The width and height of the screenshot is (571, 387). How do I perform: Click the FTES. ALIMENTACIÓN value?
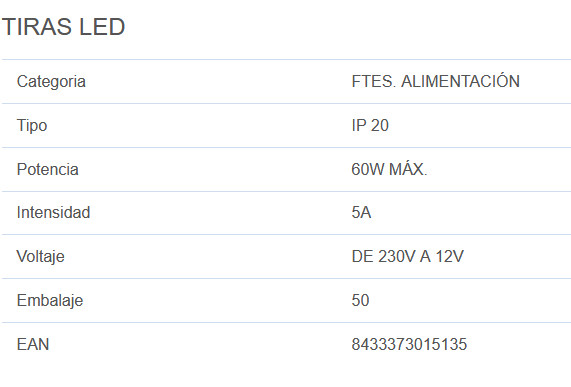click(436, 80)
